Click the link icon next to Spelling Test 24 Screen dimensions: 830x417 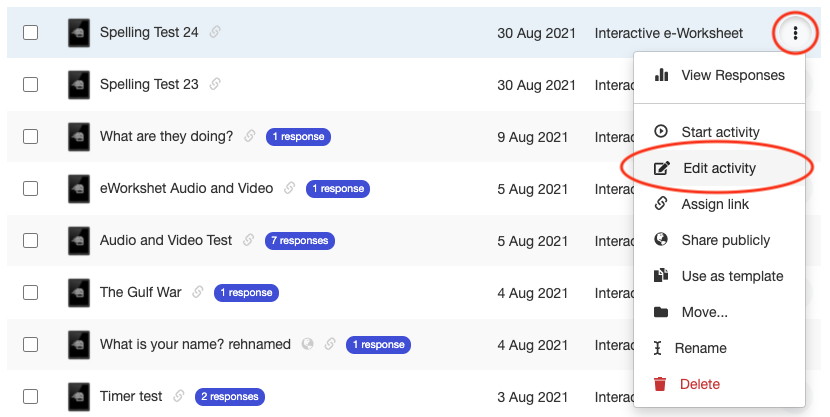point(215,32)
